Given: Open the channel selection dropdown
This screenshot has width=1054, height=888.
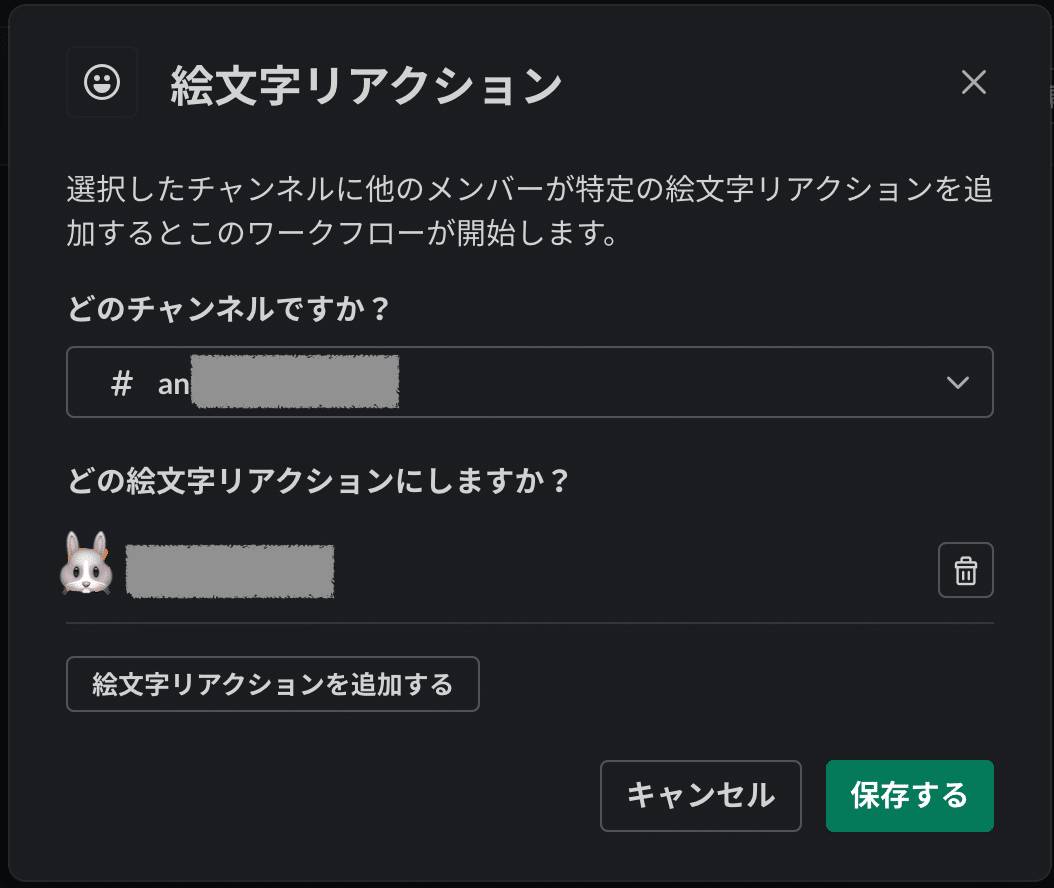Looking at the screenshot, I should click(x=527, y=382).
